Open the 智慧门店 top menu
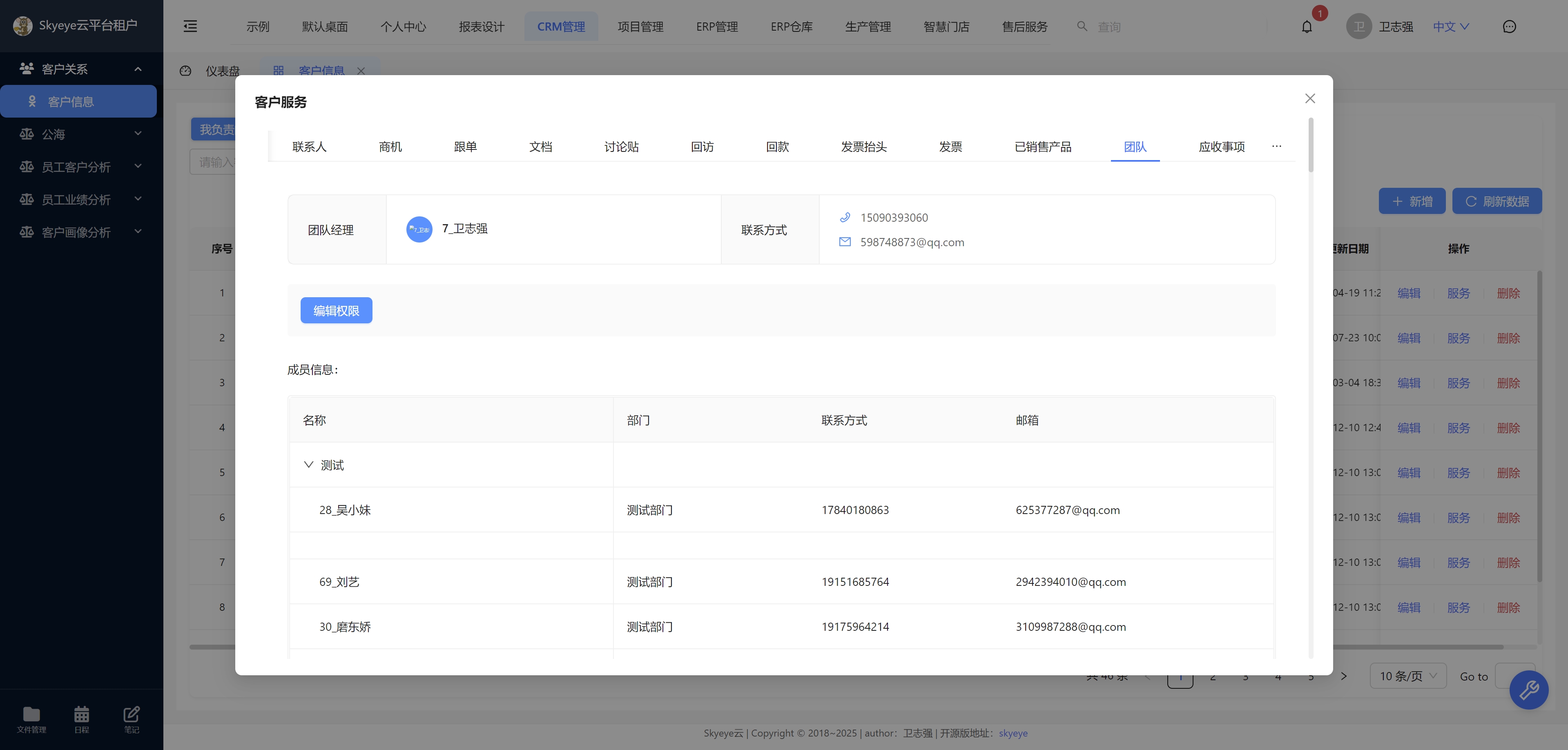Viewport: 1568px width, 750px height. point(946,27)
